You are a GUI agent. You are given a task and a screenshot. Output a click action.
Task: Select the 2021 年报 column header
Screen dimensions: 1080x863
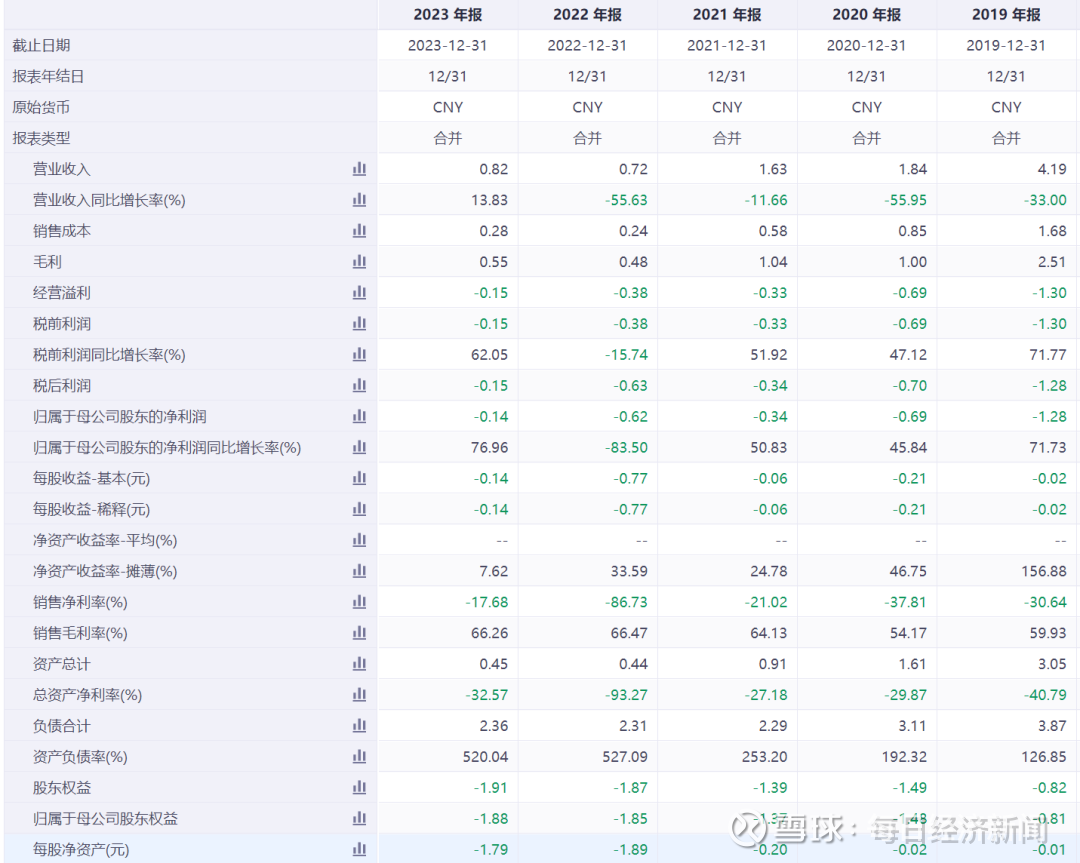[727, 14]
